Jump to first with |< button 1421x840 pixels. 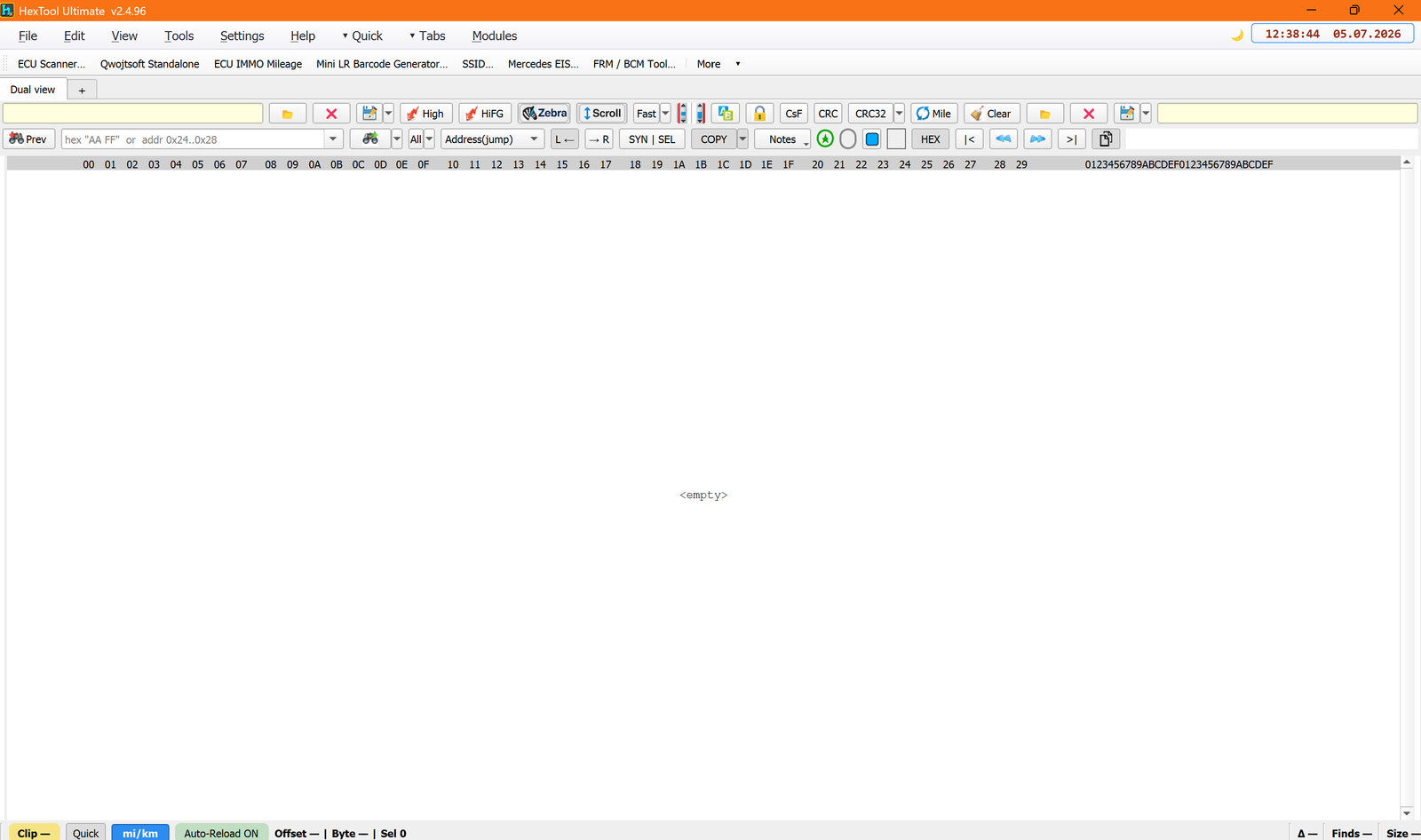click(x=969, y=139)
